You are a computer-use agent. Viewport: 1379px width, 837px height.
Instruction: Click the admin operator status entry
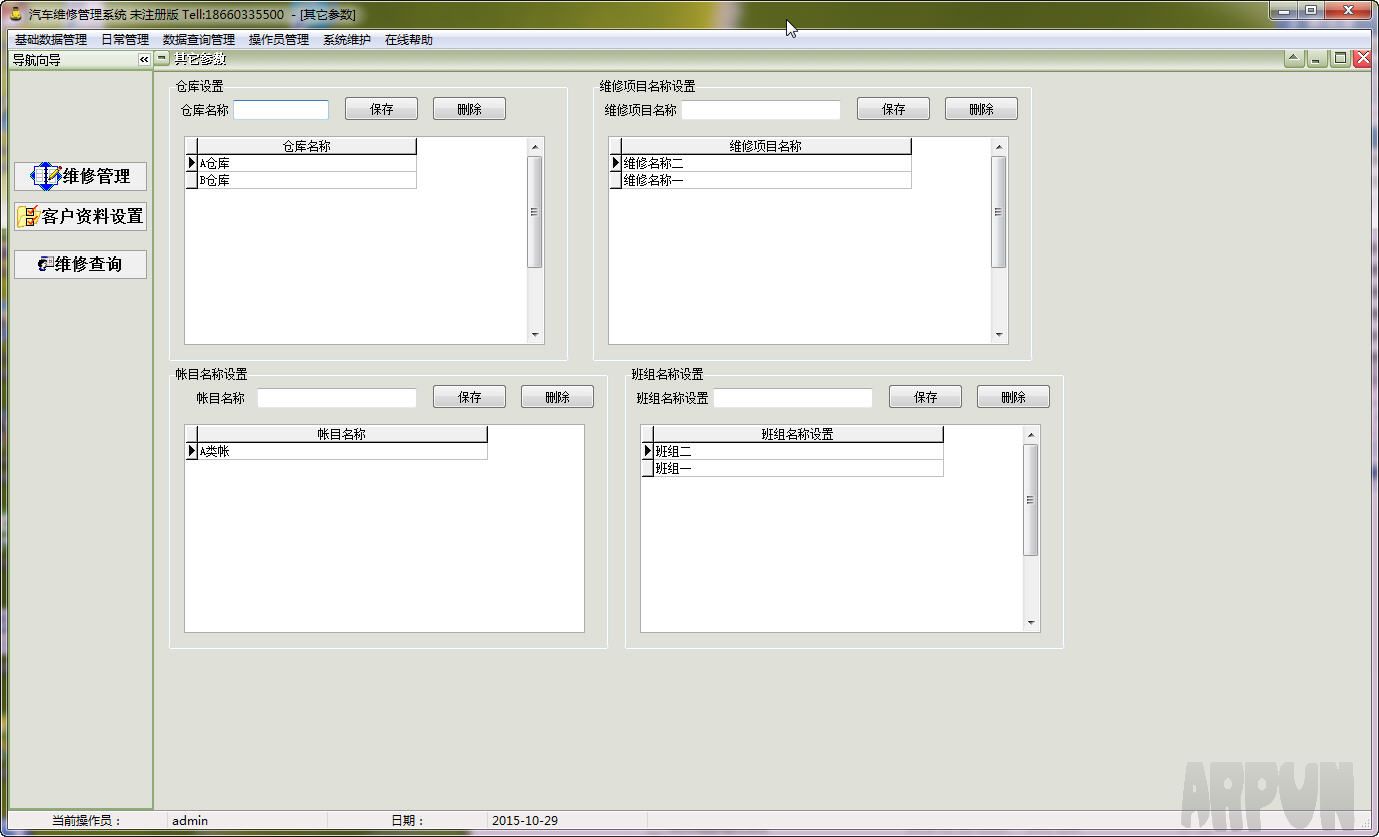[x=190, y=821]
